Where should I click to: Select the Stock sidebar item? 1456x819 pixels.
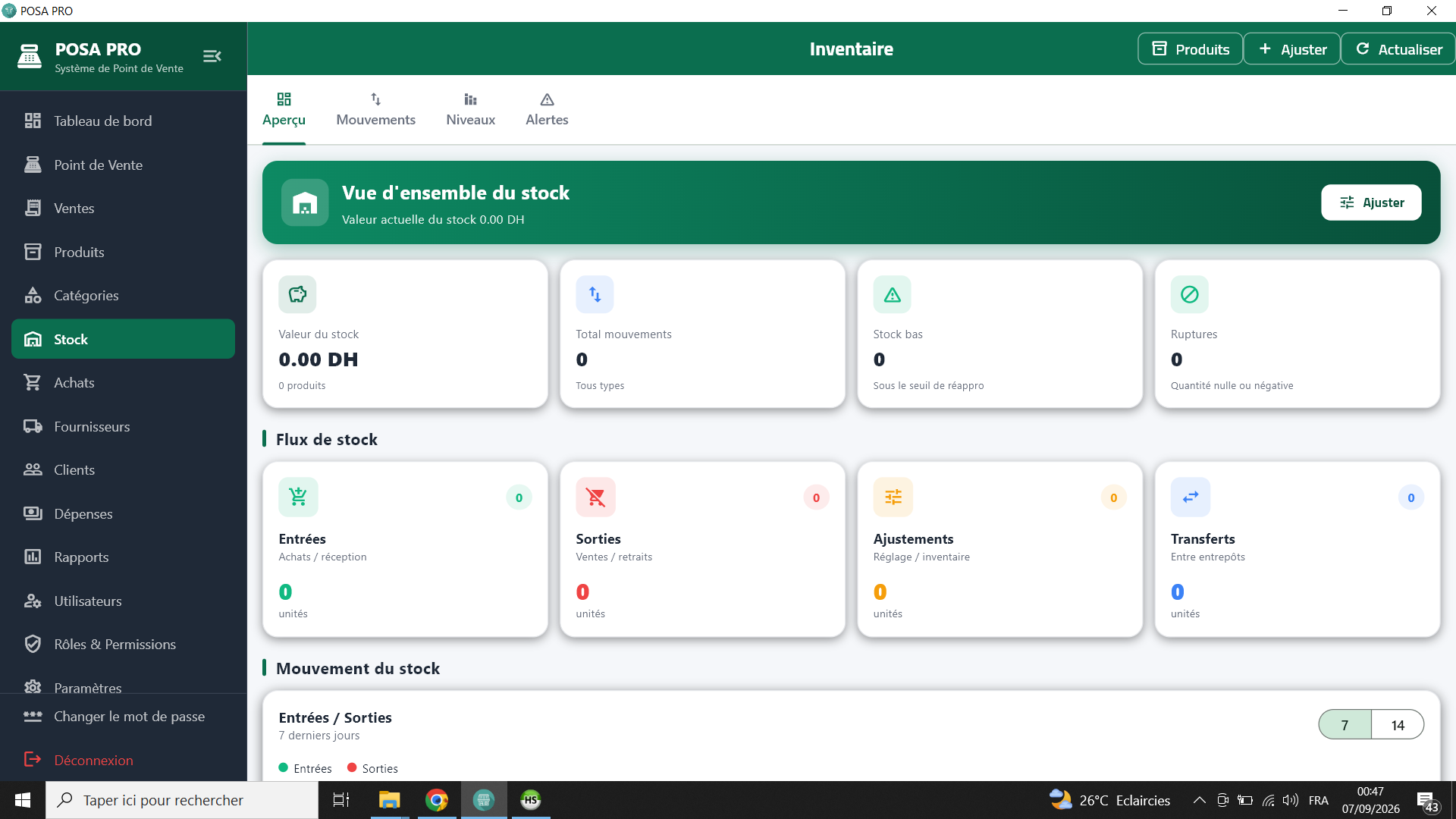point(123,339)
